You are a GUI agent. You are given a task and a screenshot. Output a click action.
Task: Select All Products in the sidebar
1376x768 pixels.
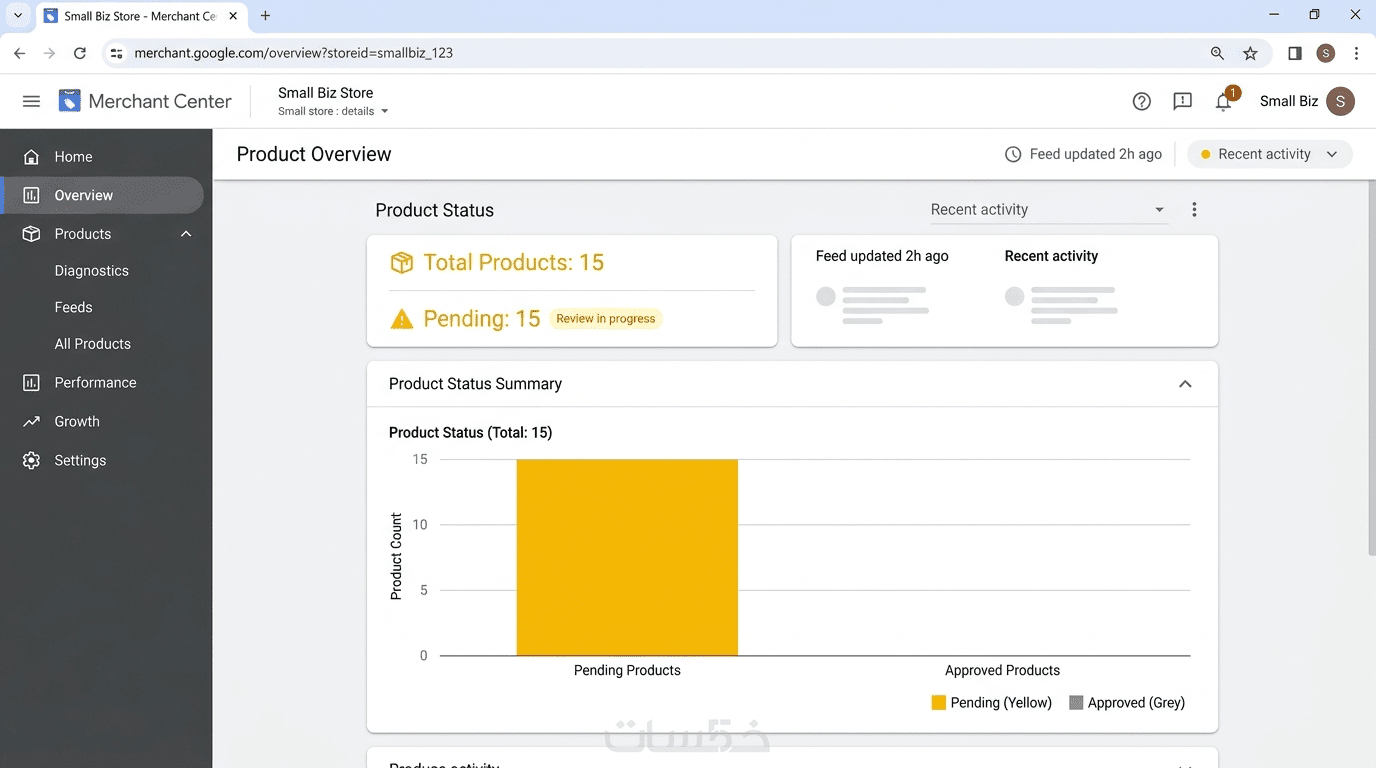click(x=93, y=344)
